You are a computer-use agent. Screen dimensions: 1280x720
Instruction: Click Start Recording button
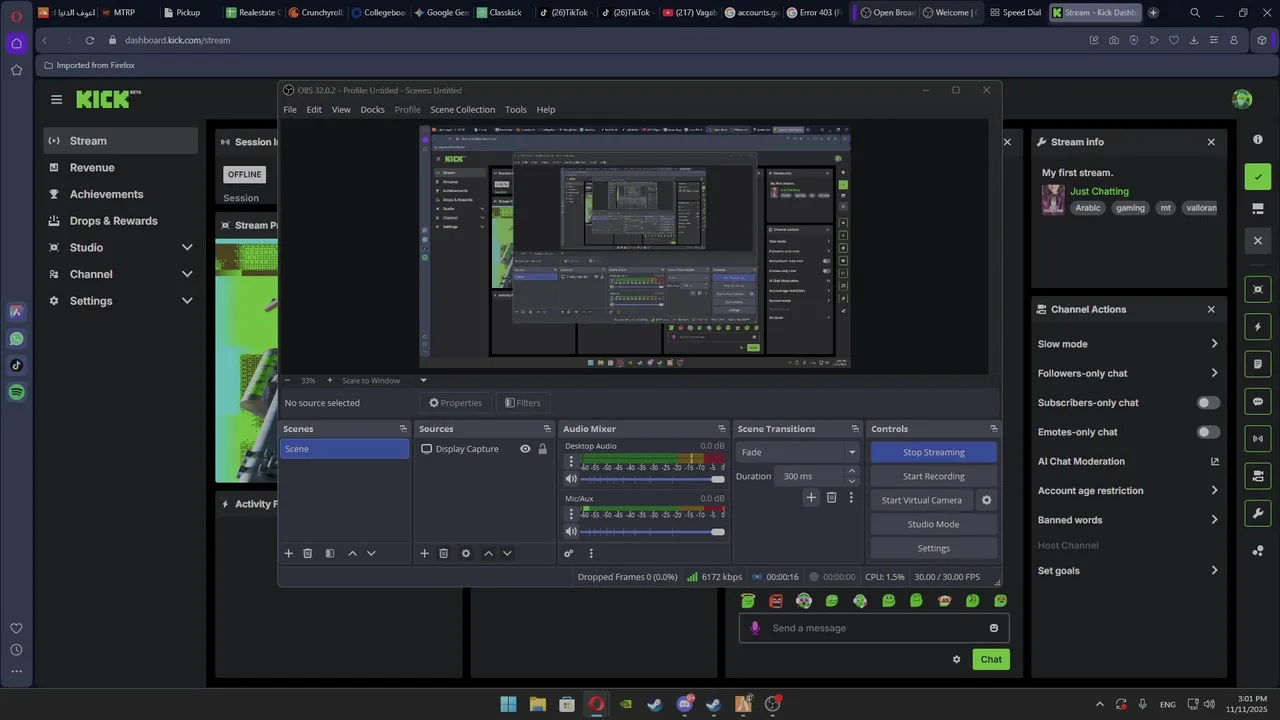coord(934,476)
